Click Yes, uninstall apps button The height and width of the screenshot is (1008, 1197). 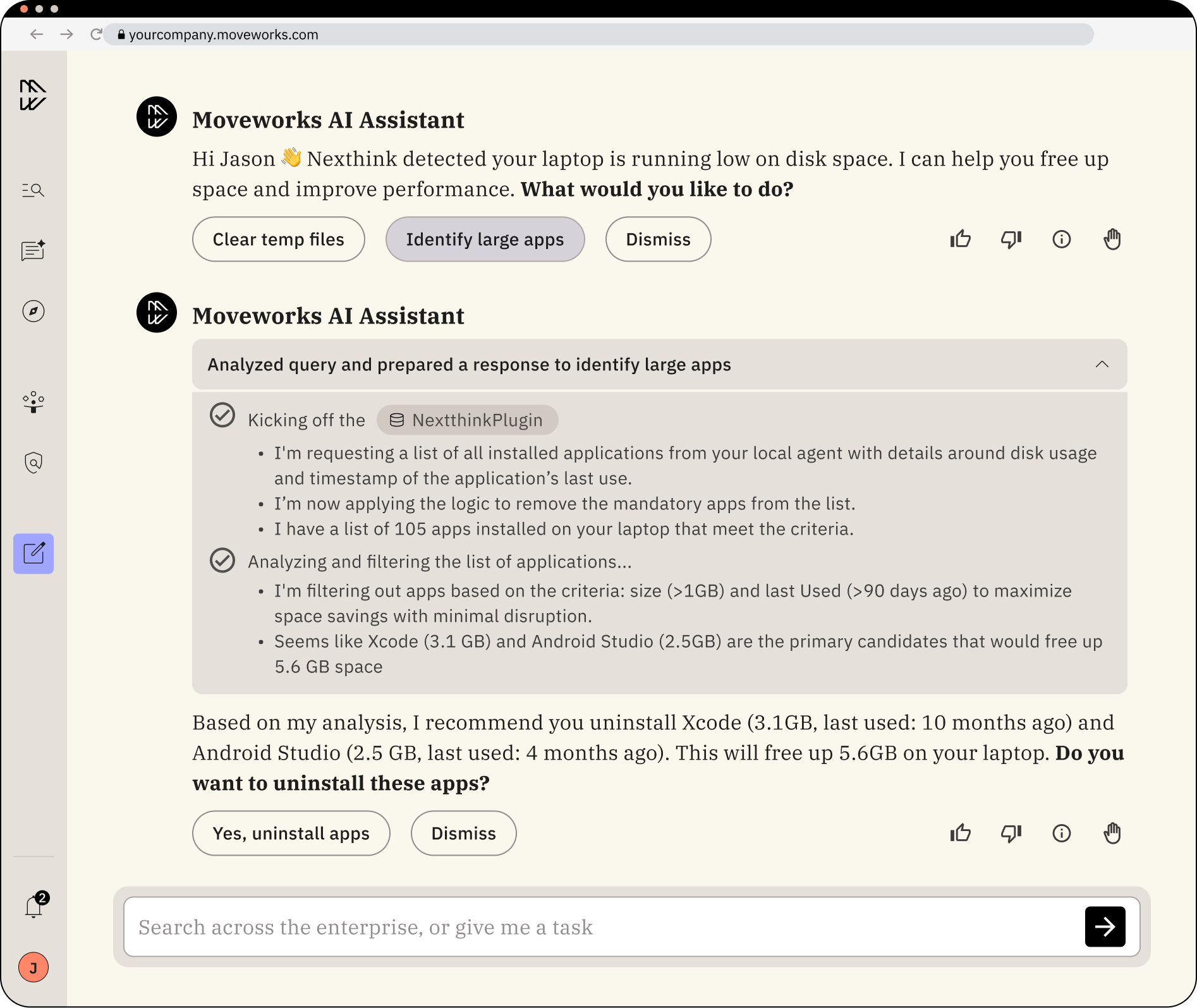coord(291,834)
